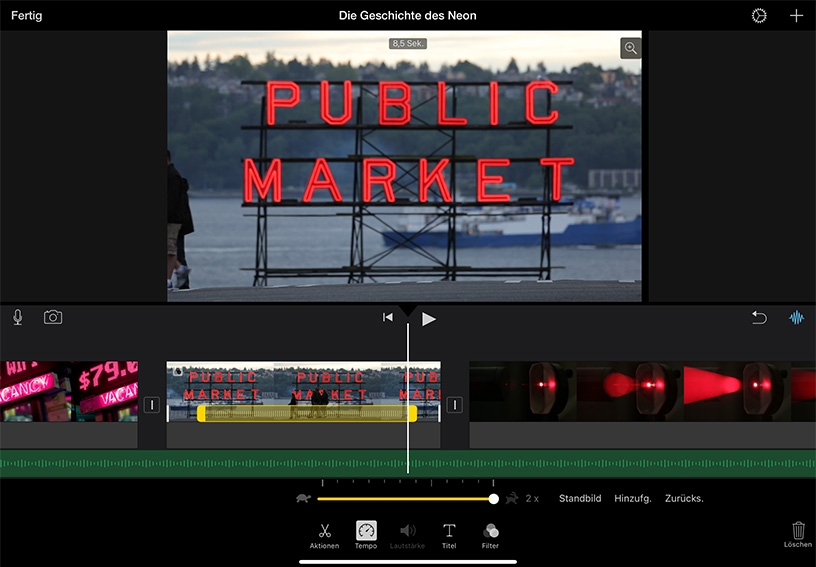
Task: Open the Filter tool
Action: pyautogui.click(x=490, y=536)
